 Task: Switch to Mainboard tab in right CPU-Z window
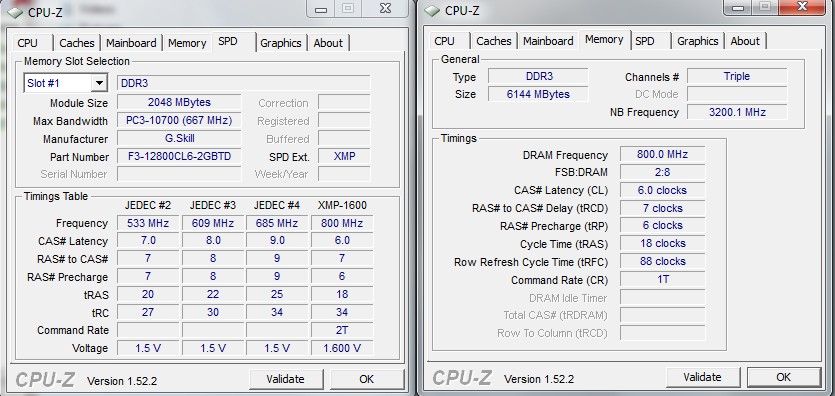click(548, 41)
